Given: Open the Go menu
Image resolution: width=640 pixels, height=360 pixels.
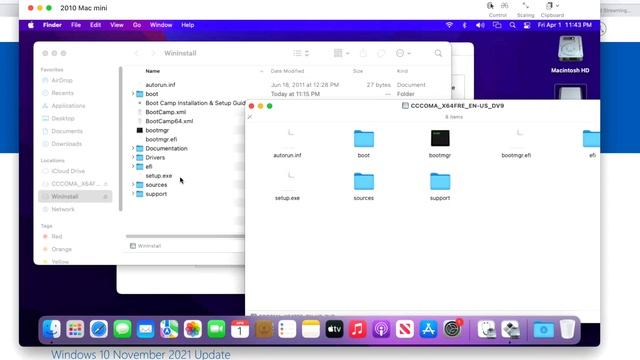Looking at the screenshot, I should click(137, 25).
